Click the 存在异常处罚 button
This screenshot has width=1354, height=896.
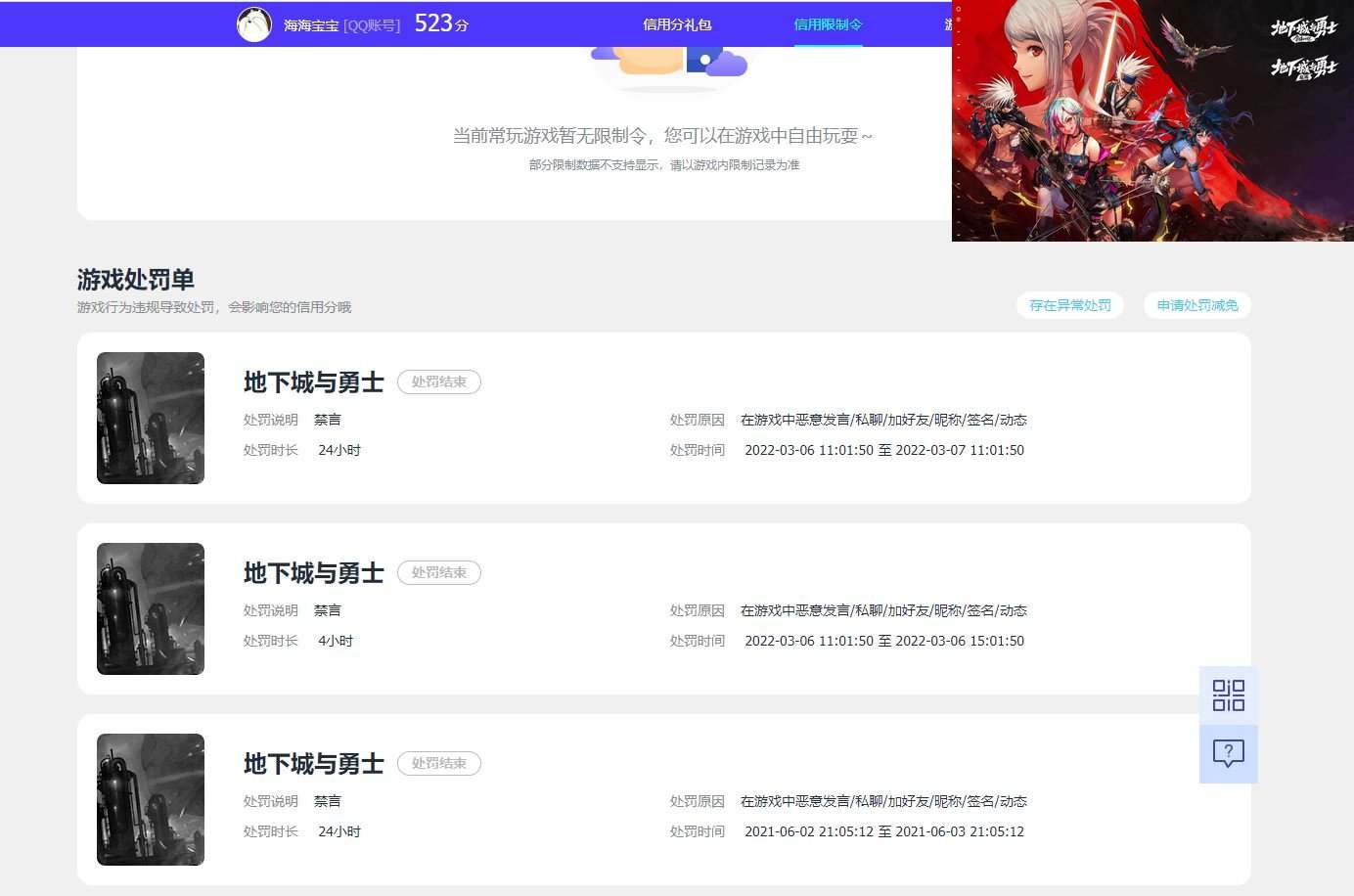pos(1070,305)
